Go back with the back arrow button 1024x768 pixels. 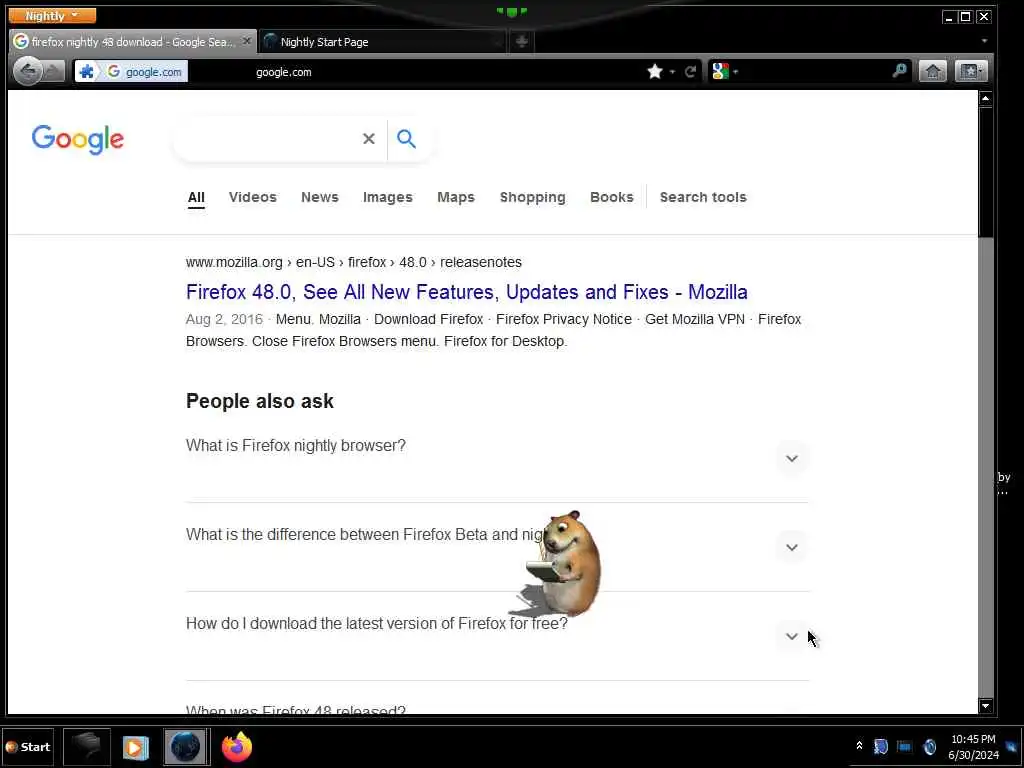27,71
